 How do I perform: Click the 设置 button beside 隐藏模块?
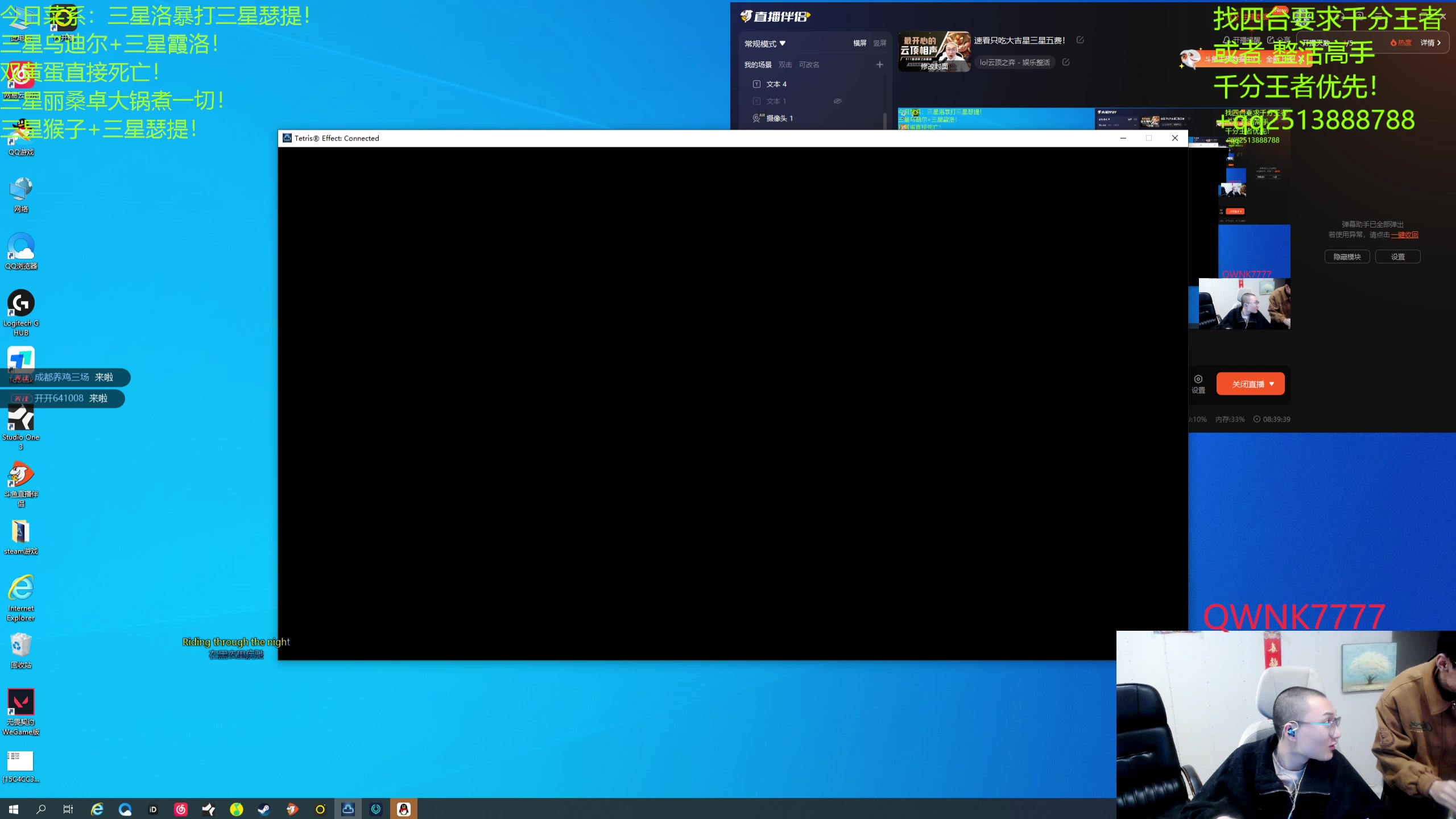pyautogui.click(x=1397, y=257)
